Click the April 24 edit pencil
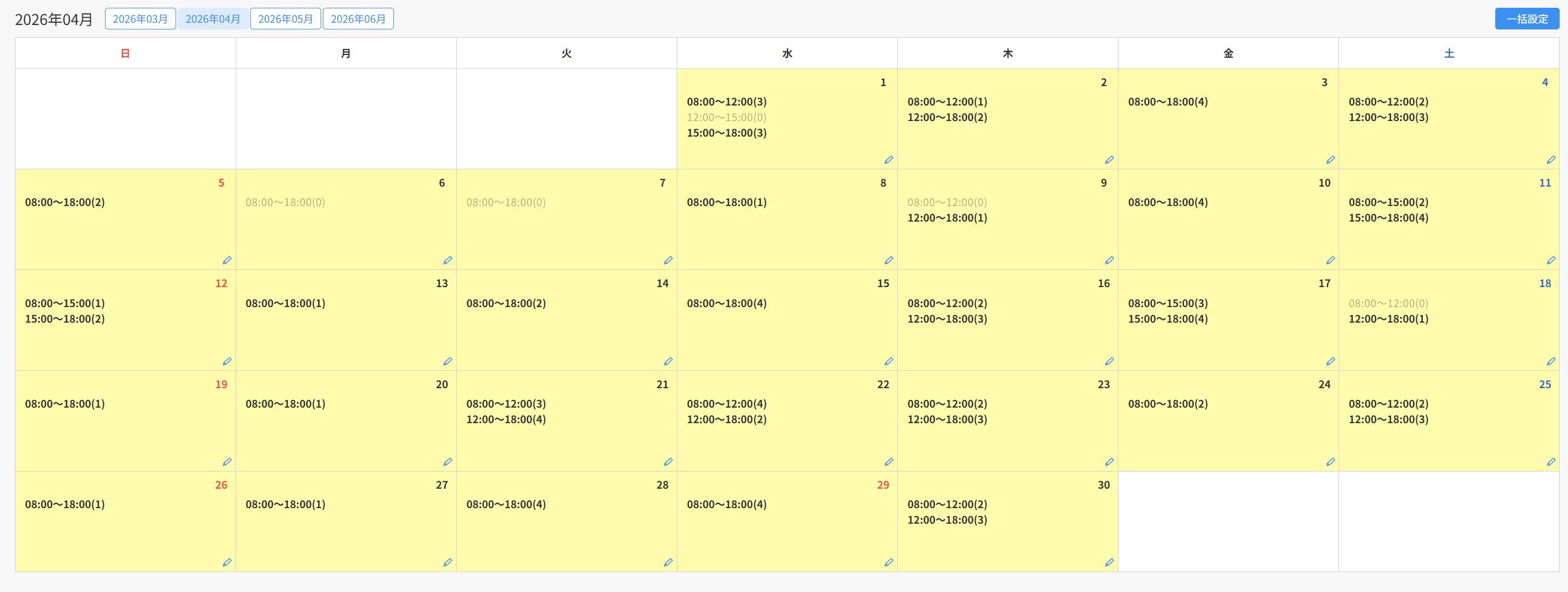Image resolution: width=1568 pixels, height=592 pixels. 1330,462
